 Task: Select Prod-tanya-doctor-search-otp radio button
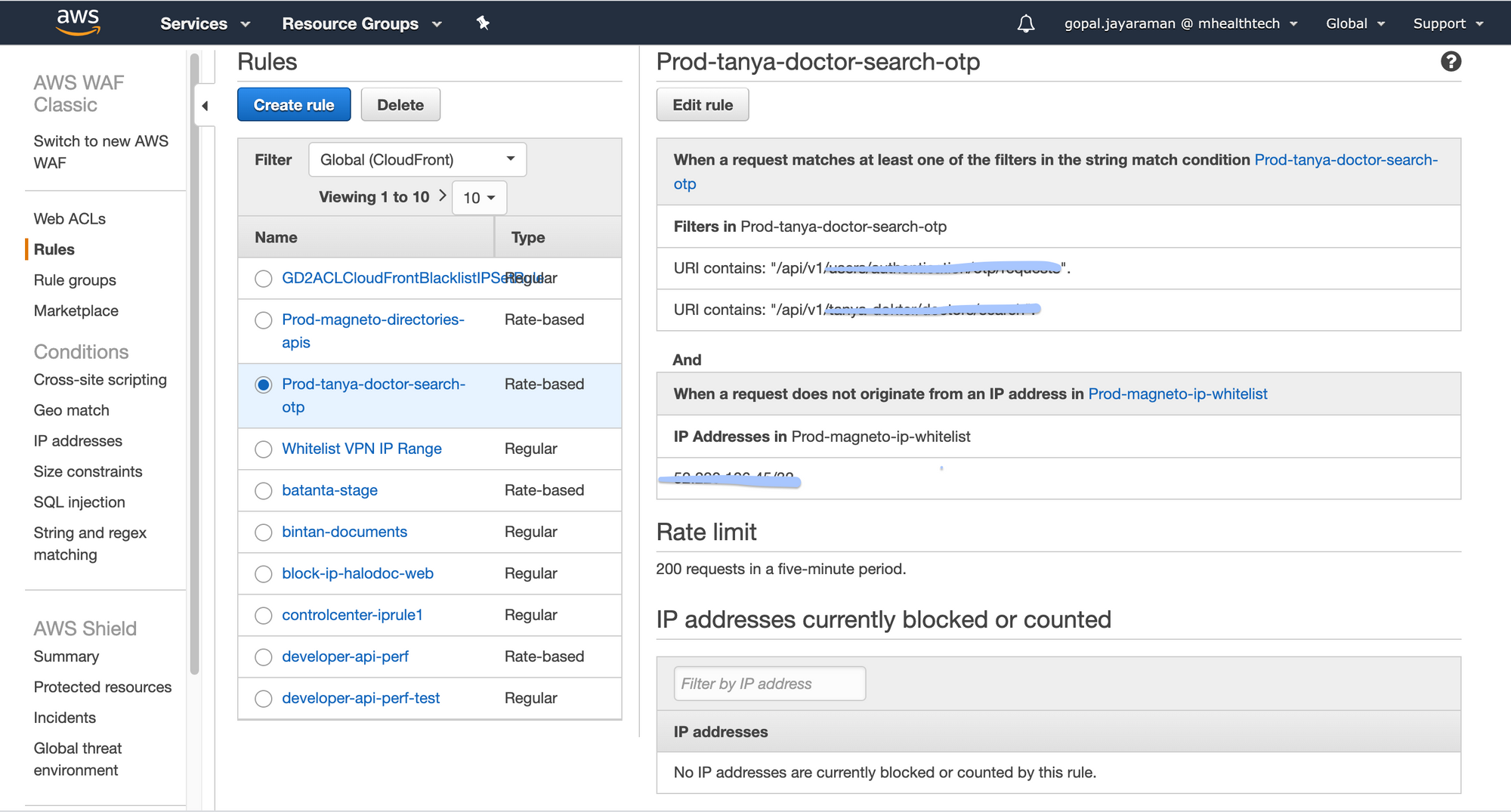pyautogui.click(x=263, y=385)
